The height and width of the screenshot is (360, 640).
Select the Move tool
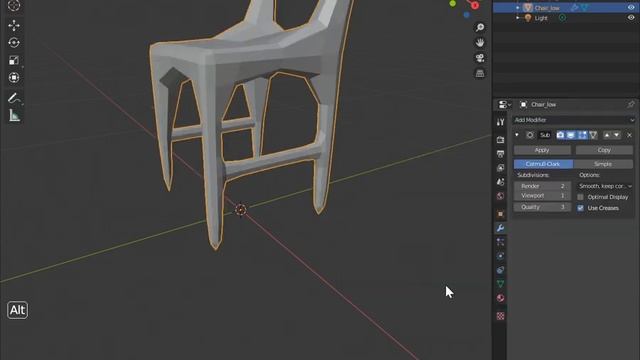[x=14, y=26]
